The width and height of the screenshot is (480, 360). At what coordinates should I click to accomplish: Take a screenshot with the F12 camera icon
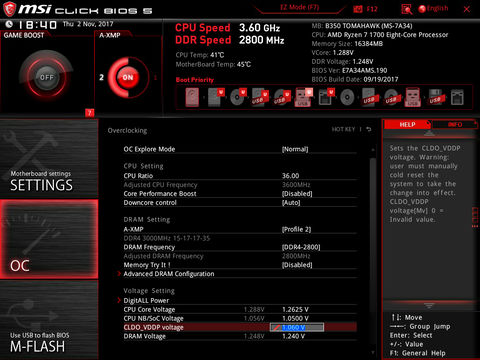tap(358, 9)
